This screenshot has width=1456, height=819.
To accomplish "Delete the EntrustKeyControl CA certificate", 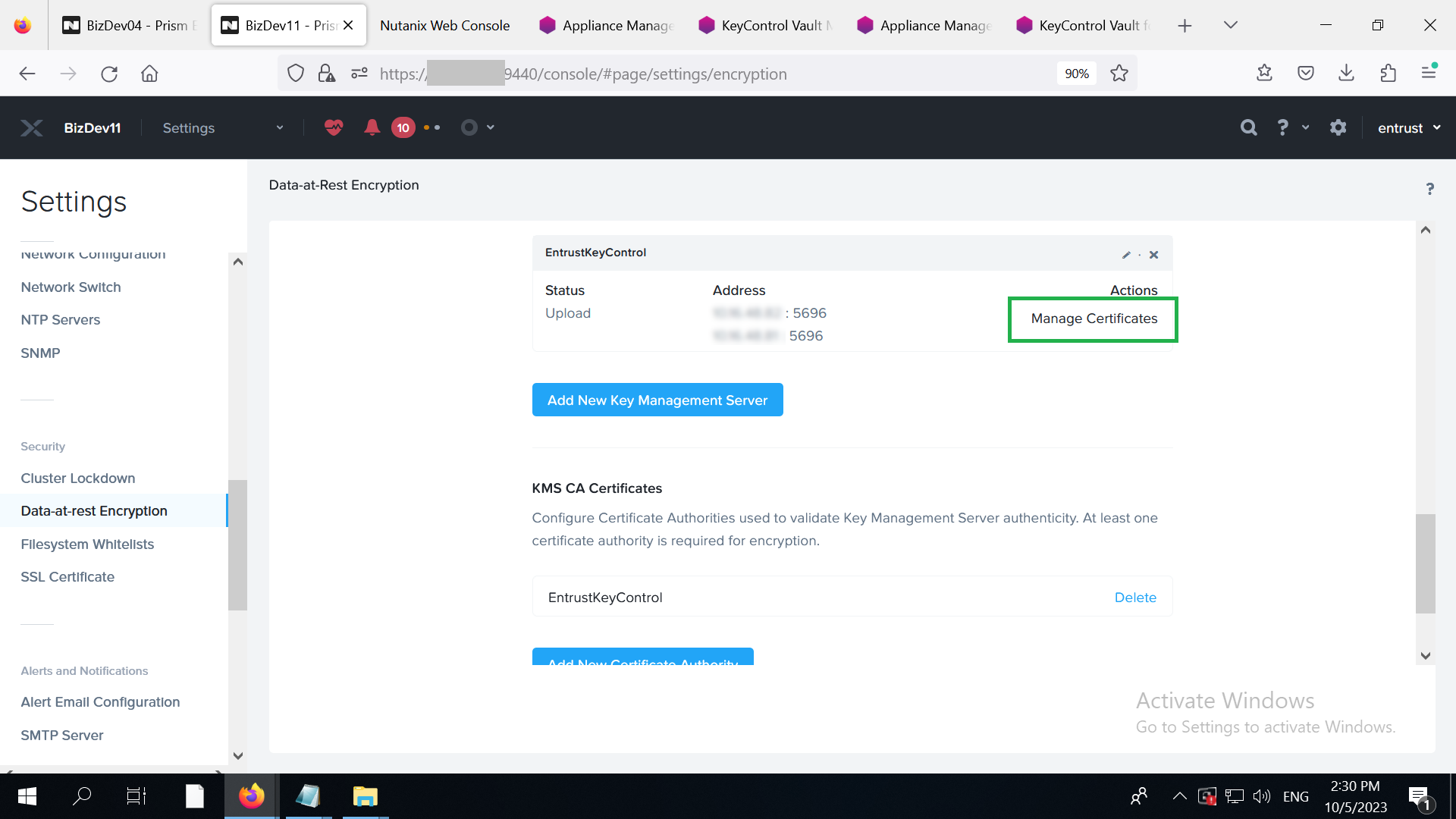I will [1135, 598].
